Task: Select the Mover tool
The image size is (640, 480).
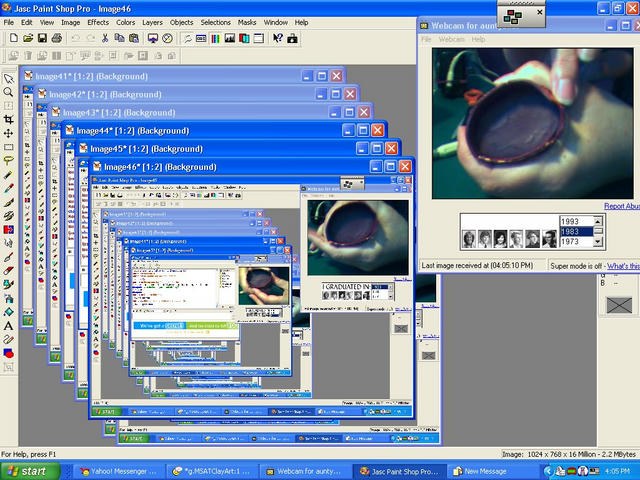Action: pyautogui.click(x=8, y=133)
